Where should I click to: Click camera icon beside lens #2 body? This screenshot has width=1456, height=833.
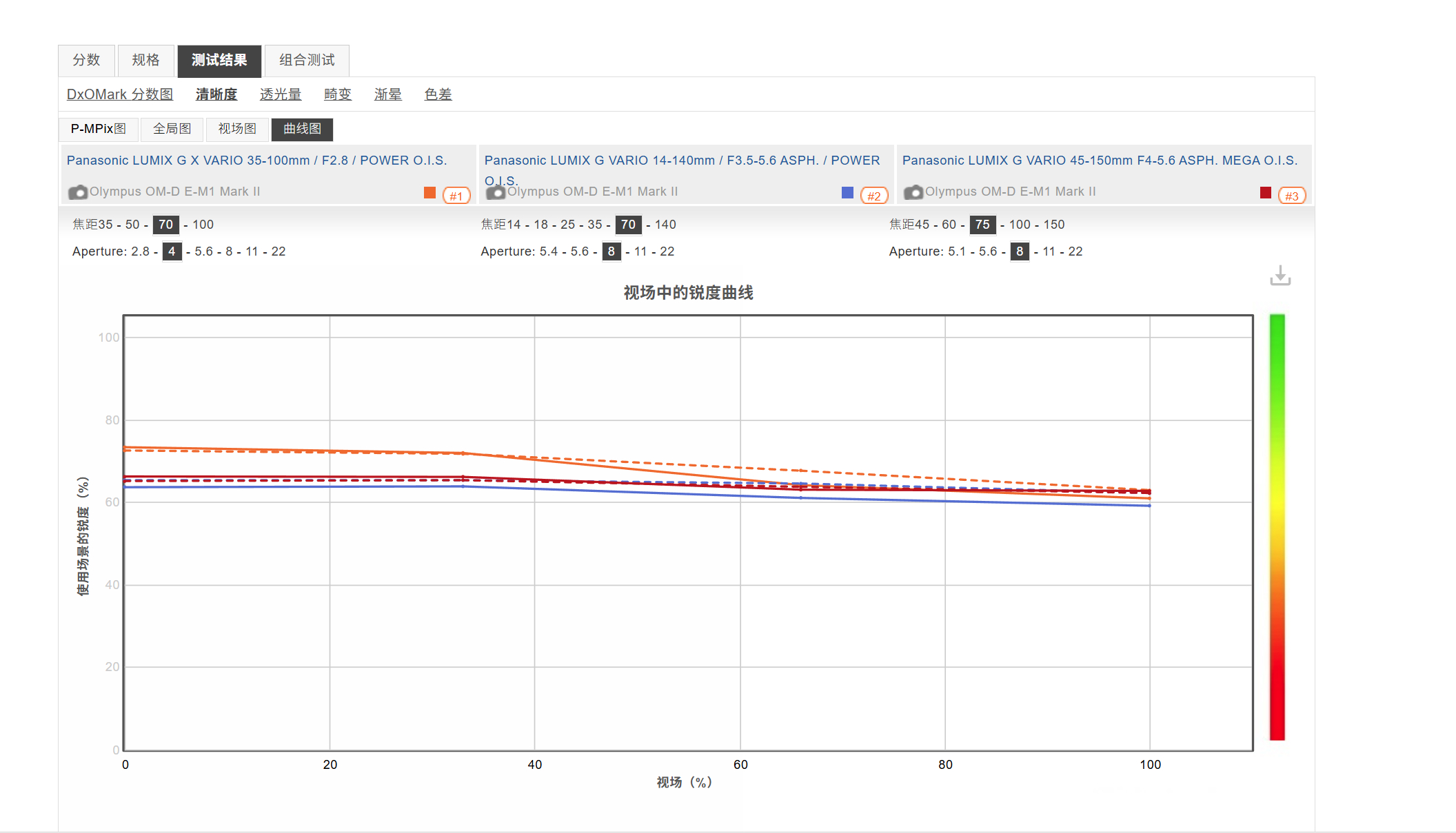tap(496, 192)
